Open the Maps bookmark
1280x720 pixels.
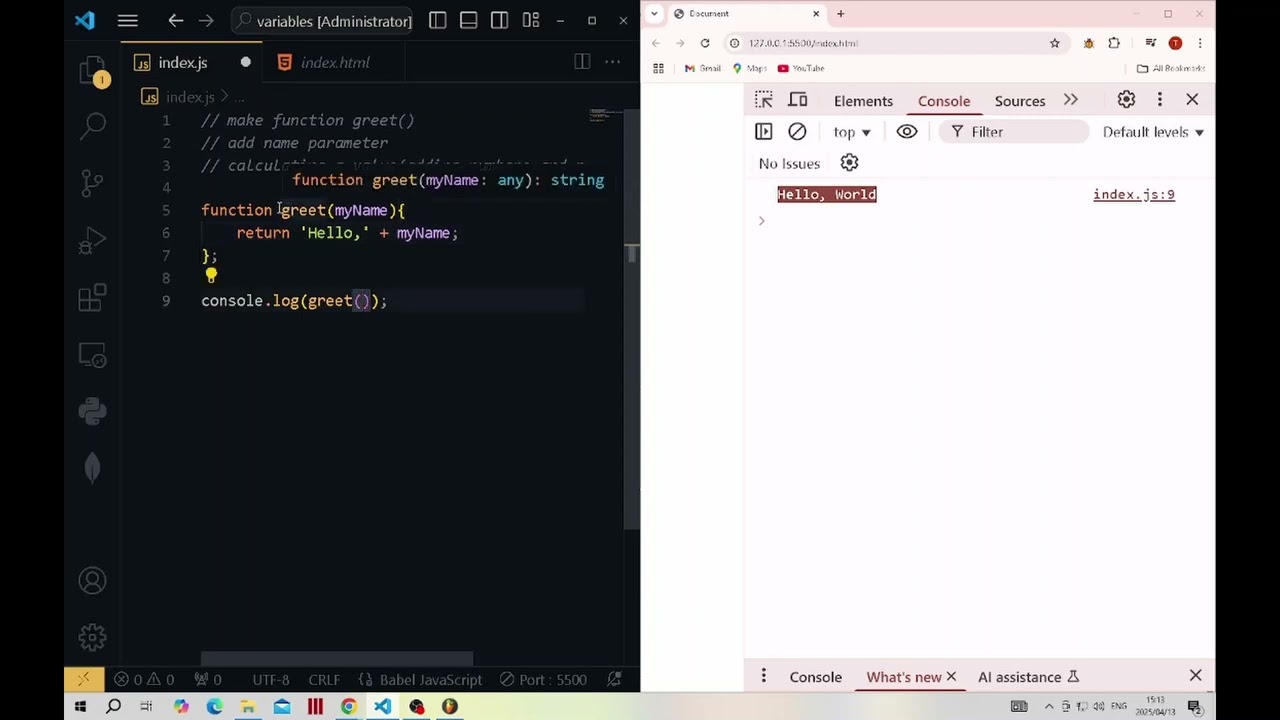point(750,68)
